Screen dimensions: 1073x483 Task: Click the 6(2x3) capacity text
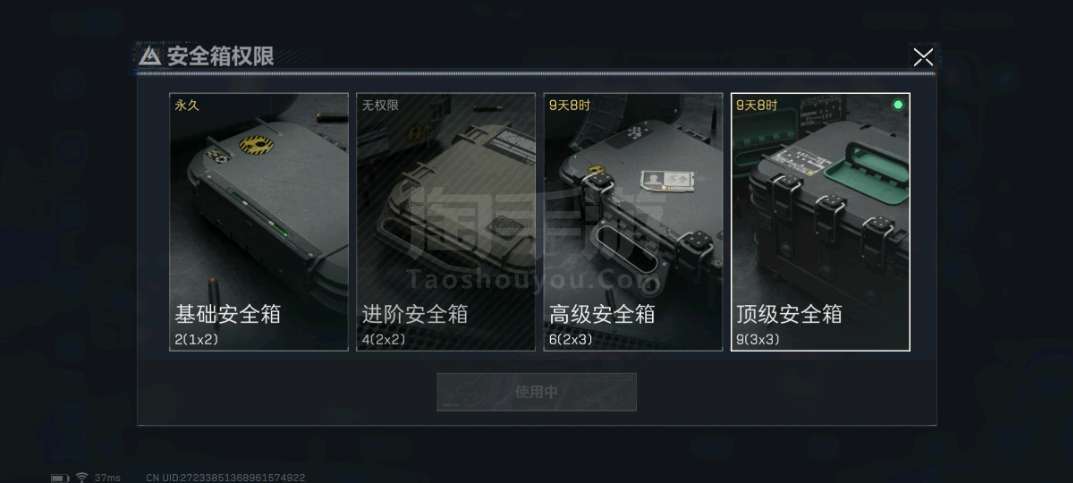tap(571, 339)
